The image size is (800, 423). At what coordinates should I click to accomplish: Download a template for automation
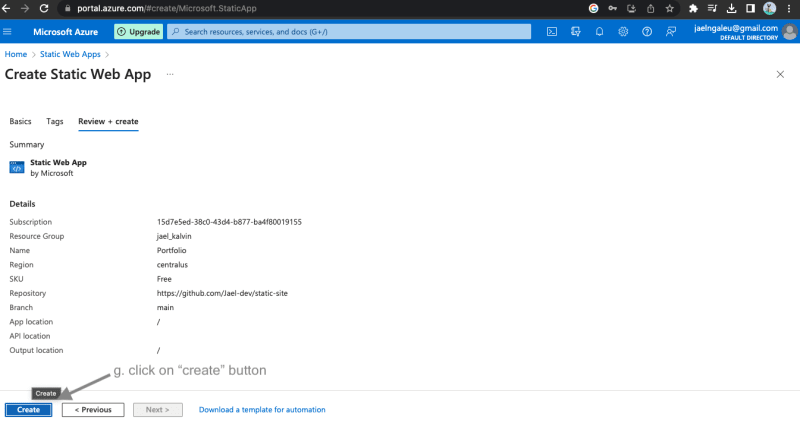[262, 410]
